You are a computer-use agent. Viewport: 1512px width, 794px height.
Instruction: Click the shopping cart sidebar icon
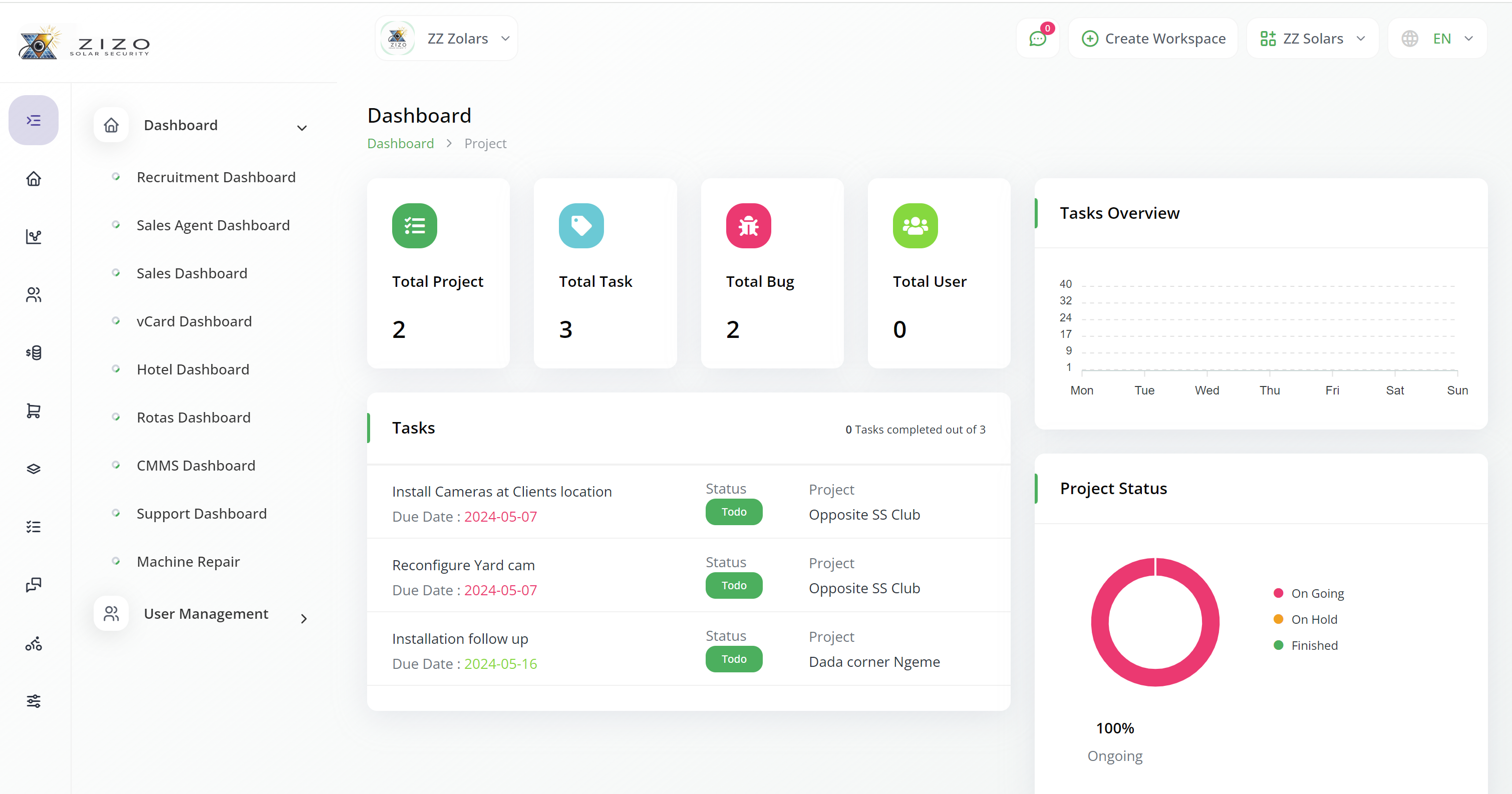click(x=34, y=411)
